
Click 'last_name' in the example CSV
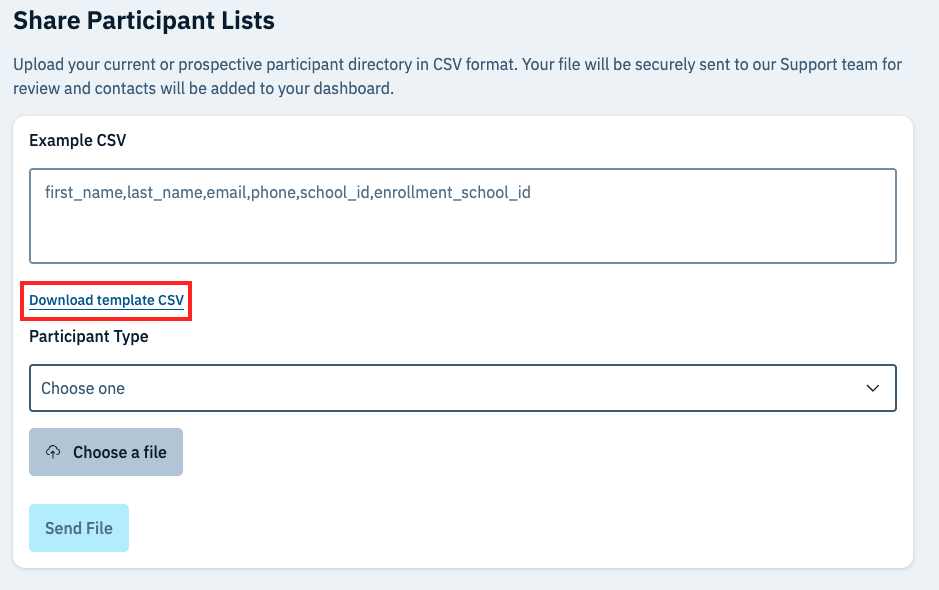[x=164, y=192]
